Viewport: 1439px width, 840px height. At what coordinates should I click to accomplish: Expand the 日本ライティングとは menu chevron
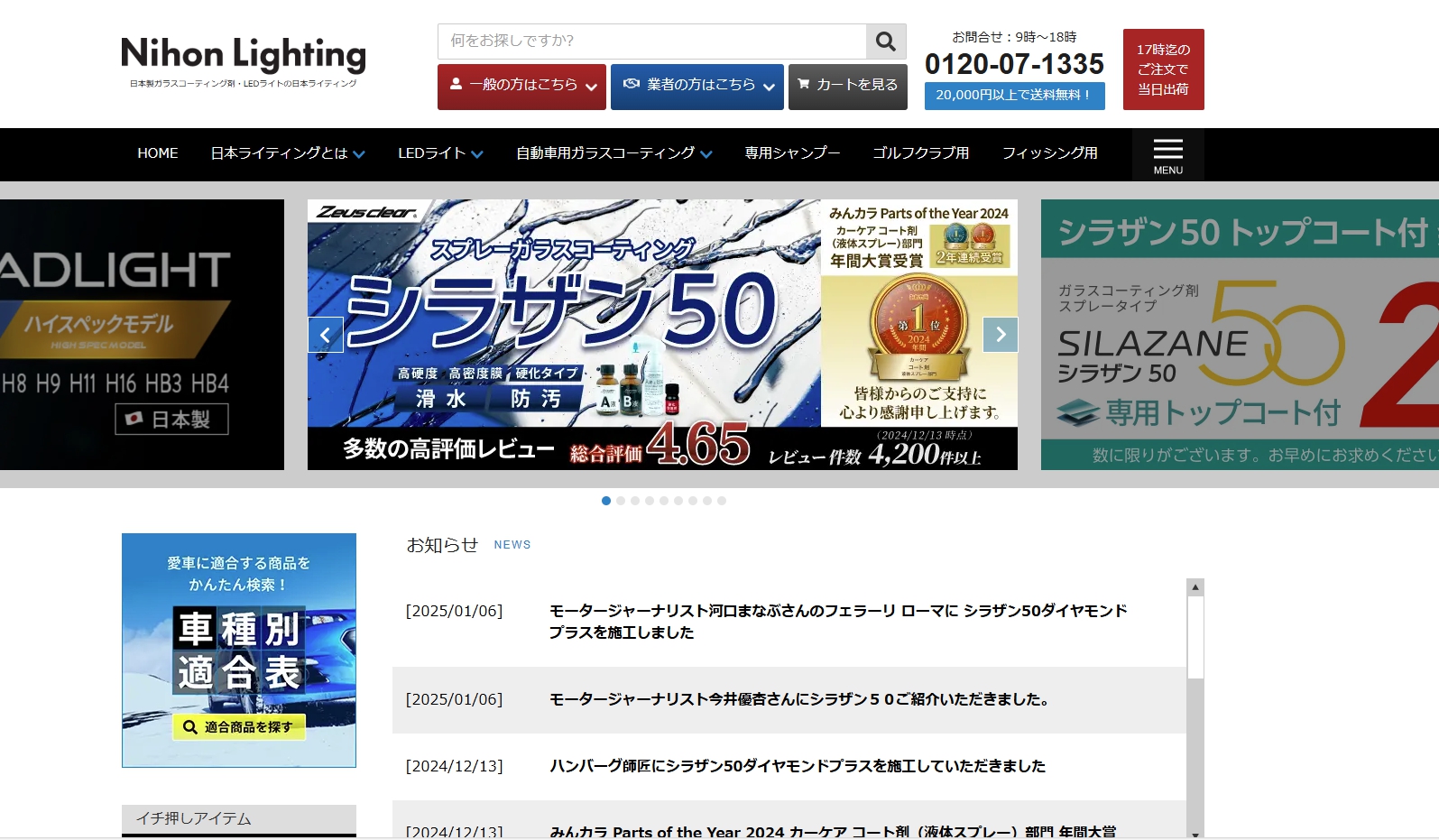coord(359,154)
